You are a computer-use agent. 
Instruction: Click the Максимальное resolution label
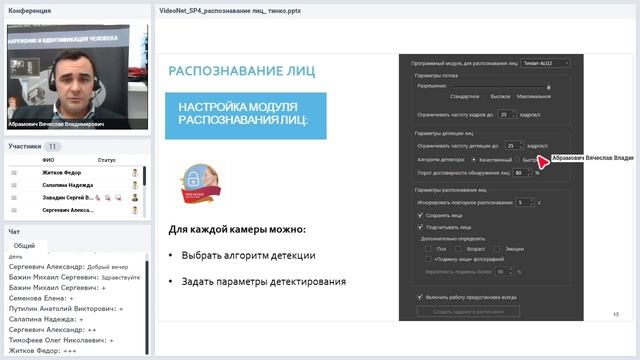coord(534,96)
